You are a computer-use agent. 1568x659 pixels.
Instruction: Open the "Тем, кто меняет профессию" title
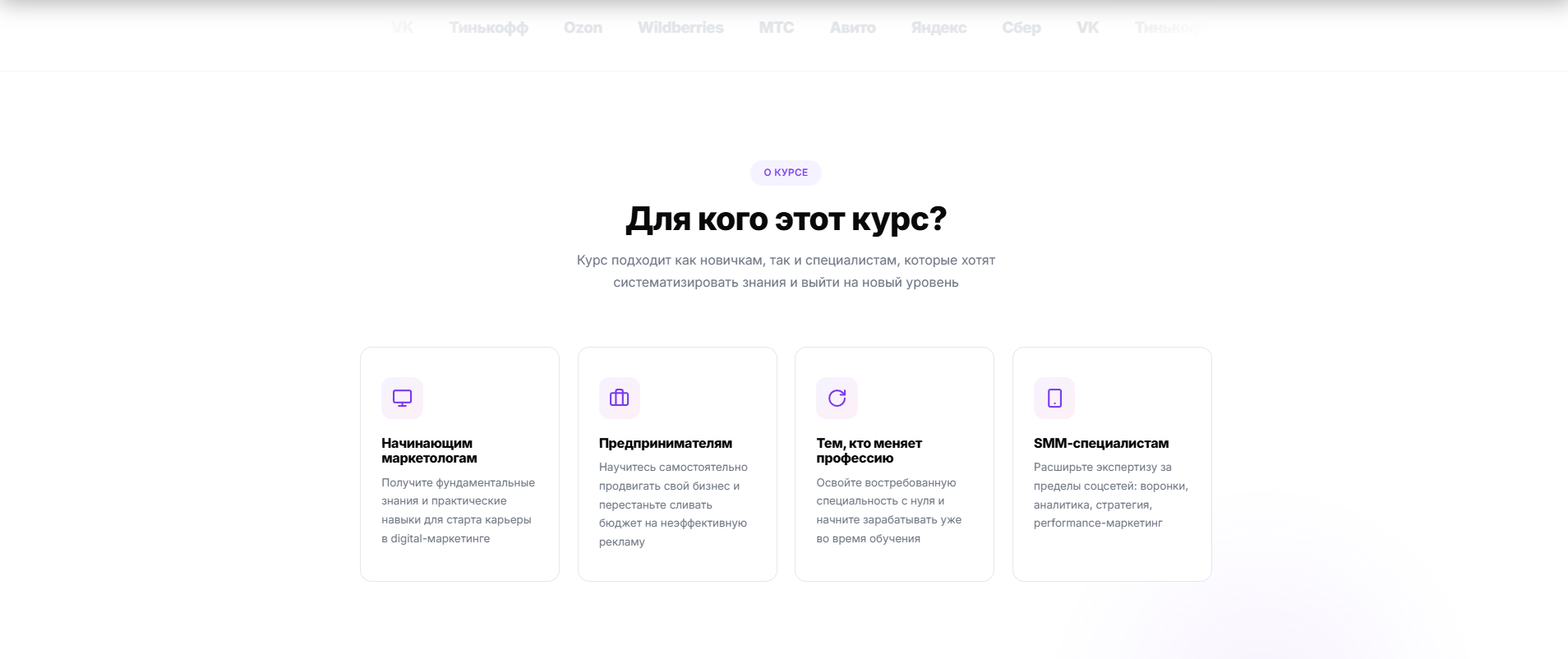(x=869, y=450)
